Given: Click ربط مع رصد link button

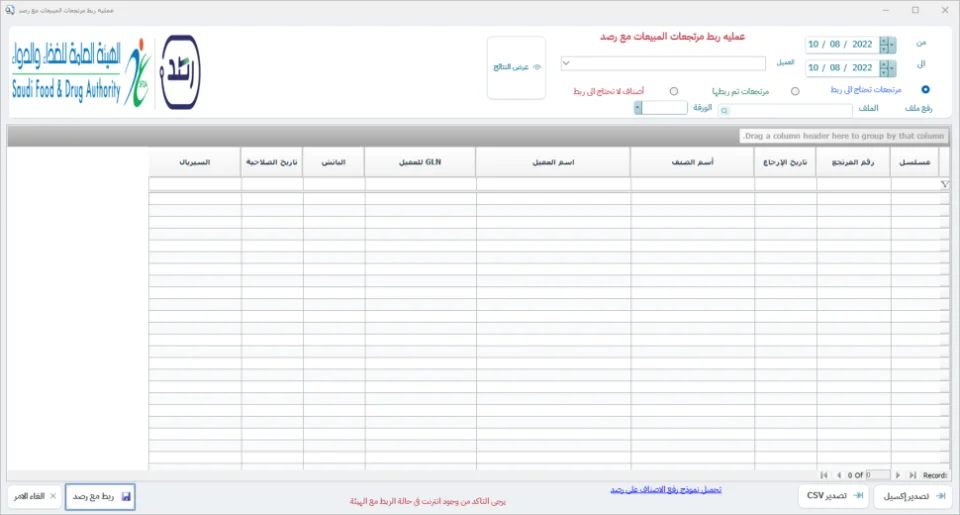Looking at the screenshot, I should click(x=100, y=497).
